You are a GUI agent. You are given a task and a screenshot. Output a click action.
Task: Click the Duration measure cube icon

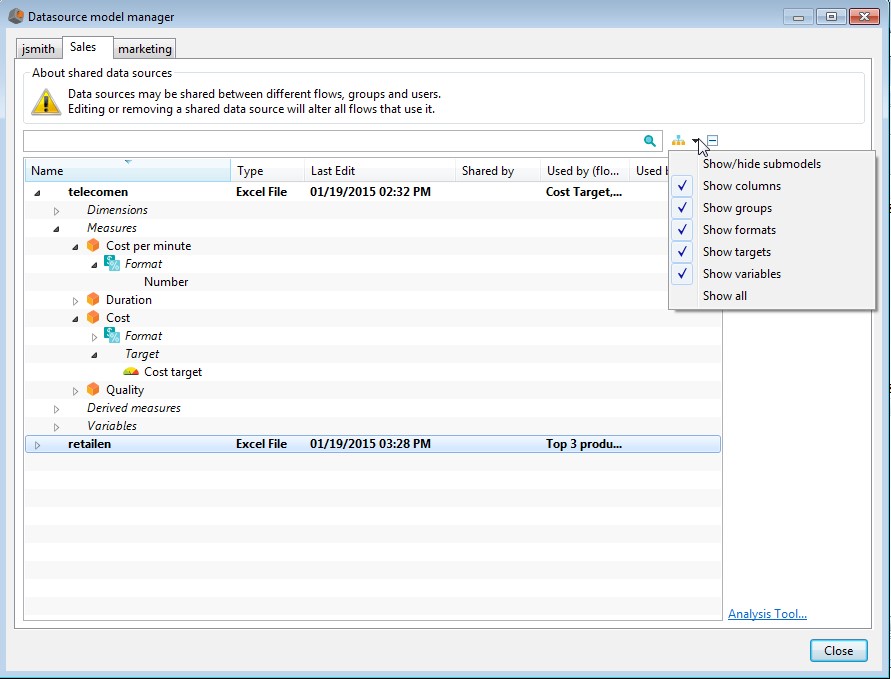click(93, 299)
